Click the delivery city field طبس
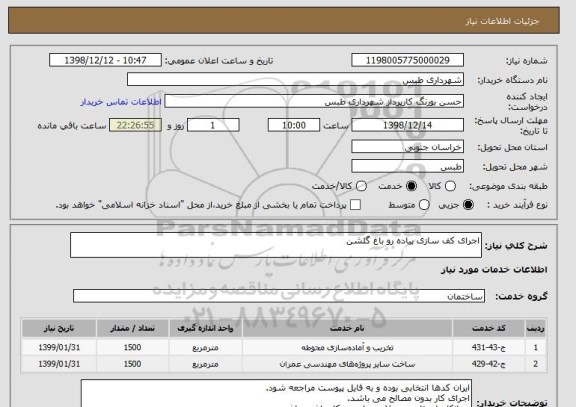Image resolution: width=576 pixels, height=407 pixels. (407, 166)
